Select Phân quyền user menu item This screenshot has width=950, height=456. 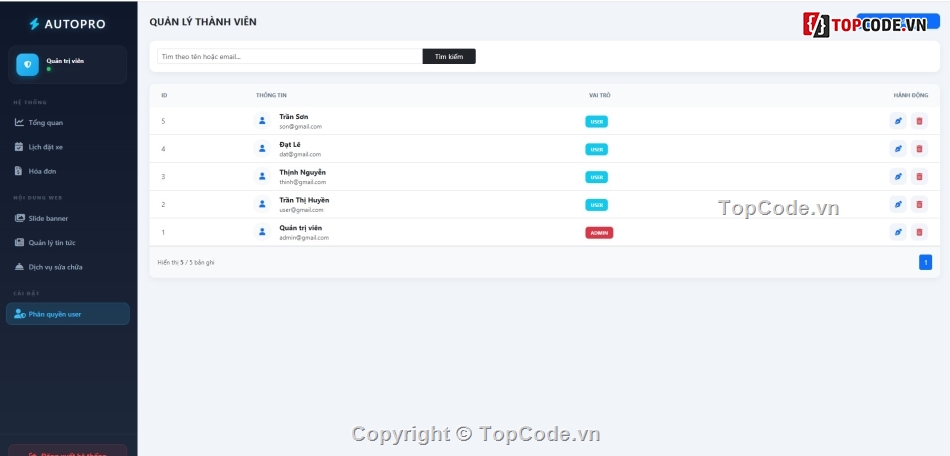click(67, 314)
